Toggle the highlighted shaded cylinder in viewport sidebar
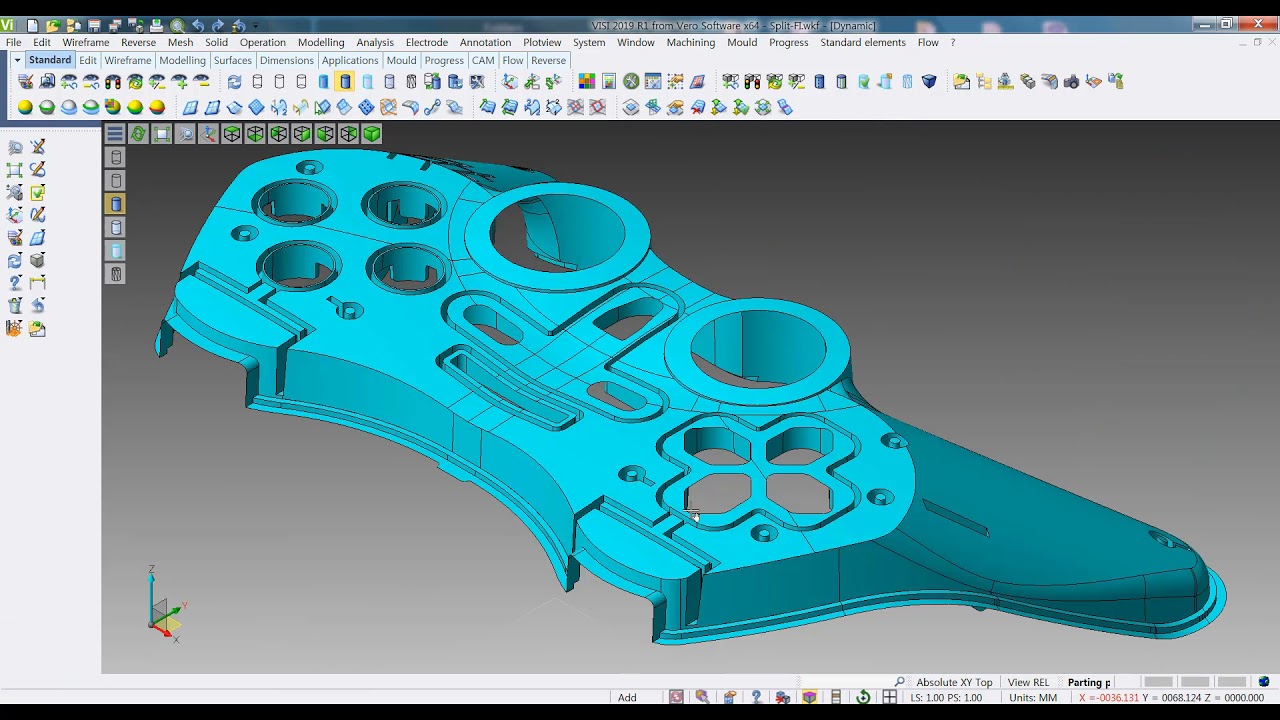 coord(116,204)
